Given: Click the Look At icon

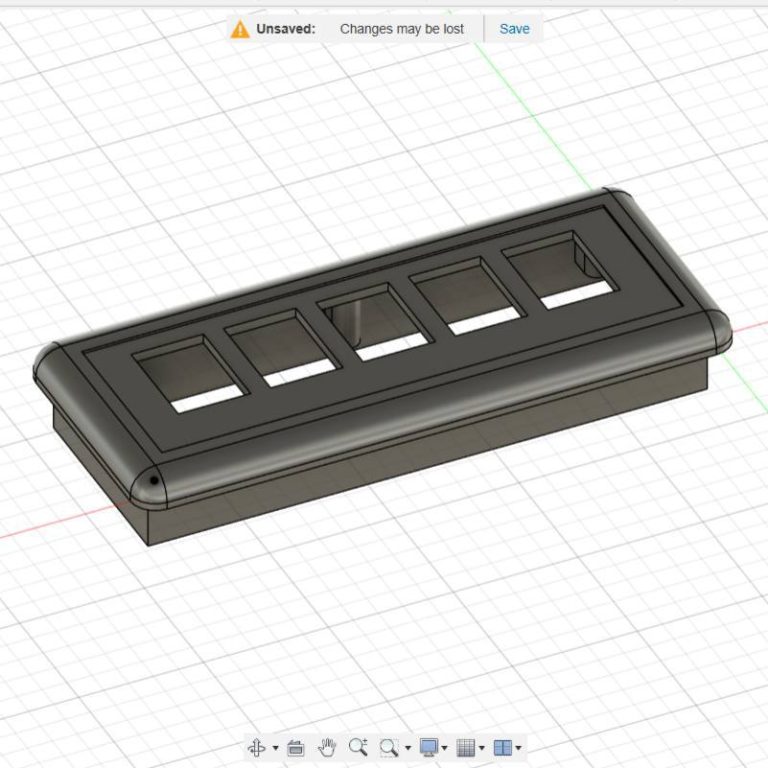Looking at the screenshot, I should [296, 747].
